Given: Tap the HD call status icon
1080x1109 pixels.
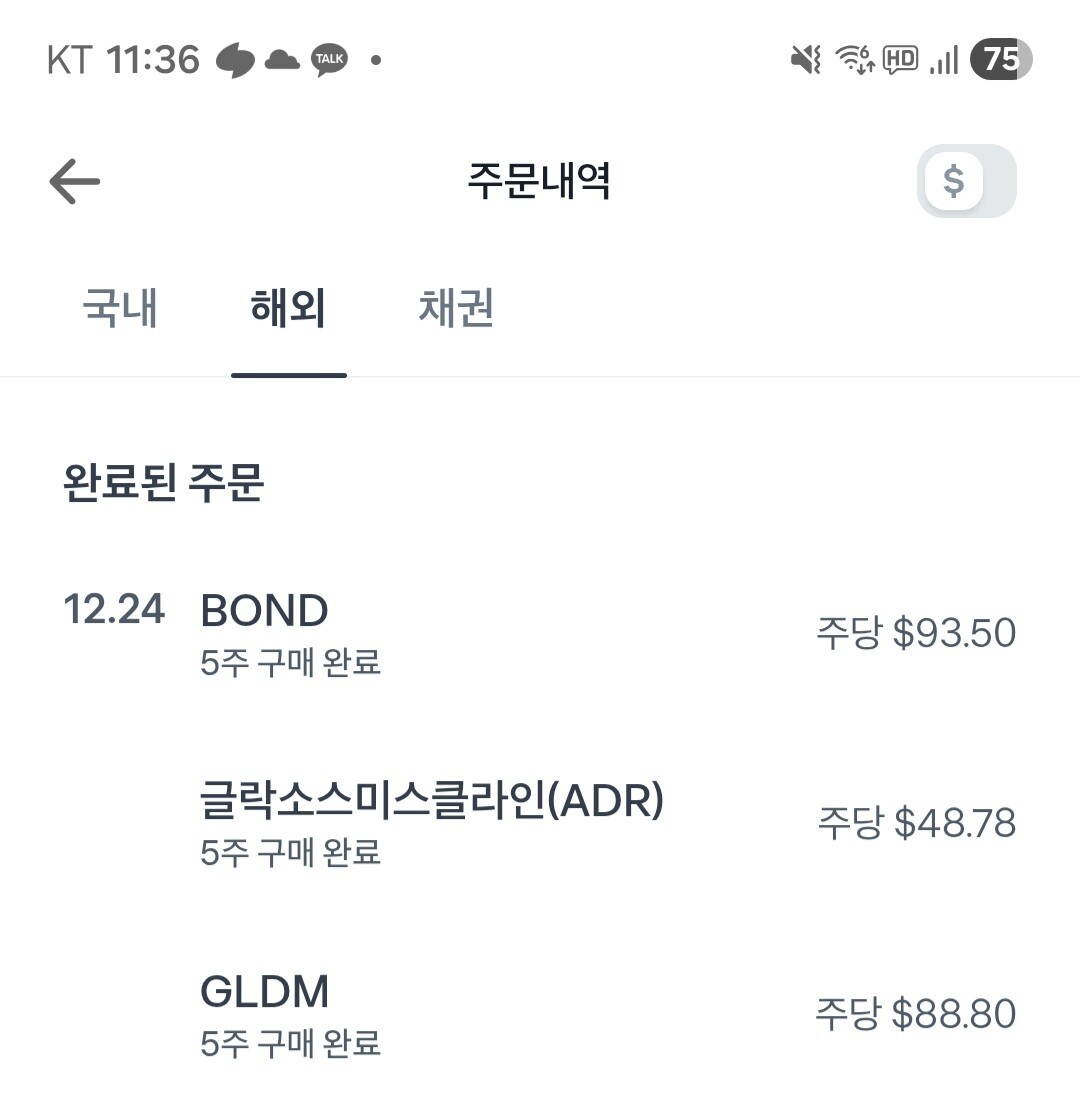Looking at the screenshot, I should click(901, 60).
